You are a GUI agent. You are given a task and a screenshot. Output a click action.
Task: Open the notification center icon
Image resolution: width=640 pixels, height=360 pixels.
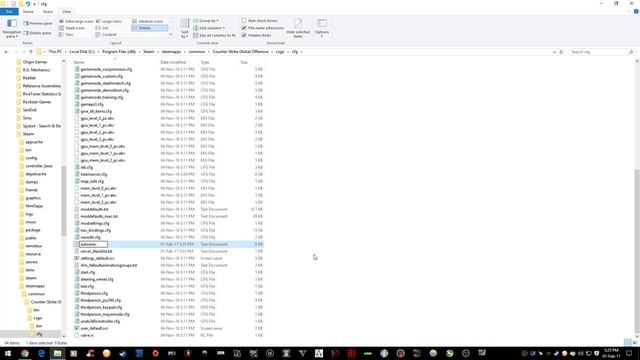pos(629,353)
